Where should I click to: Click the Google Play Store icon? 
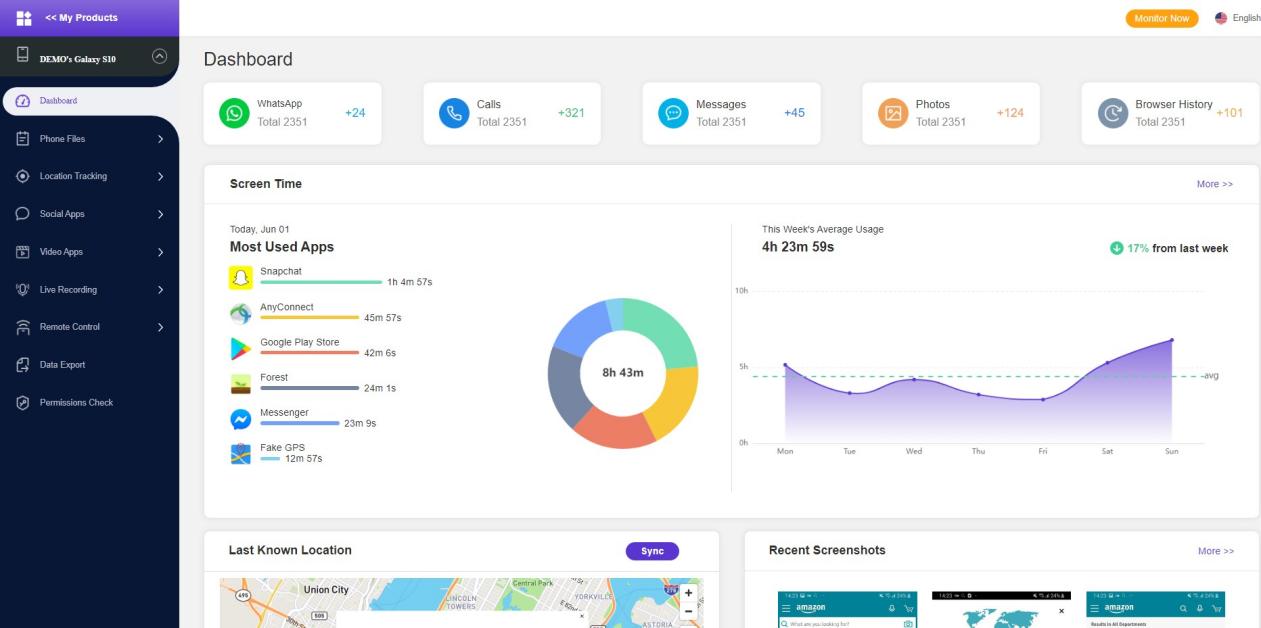coord(241,348)
